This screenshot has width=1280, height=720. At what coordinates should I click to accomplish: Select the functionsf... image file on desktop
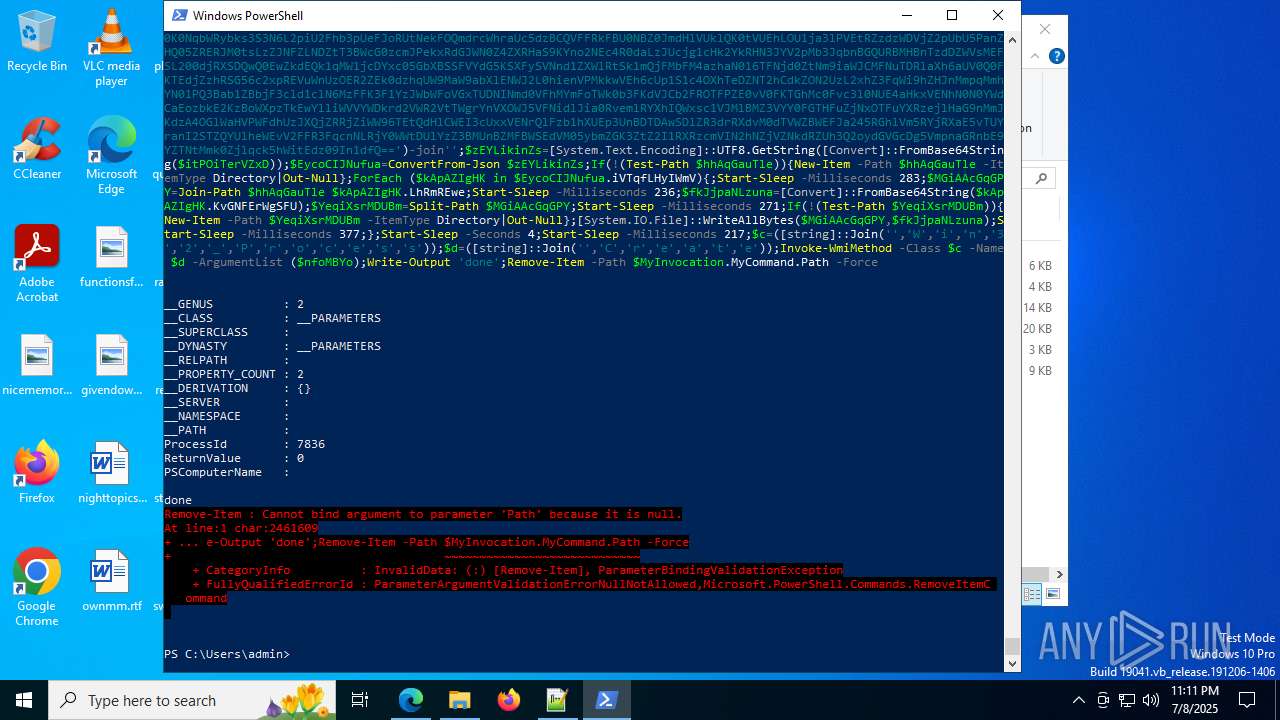(111, 256)
